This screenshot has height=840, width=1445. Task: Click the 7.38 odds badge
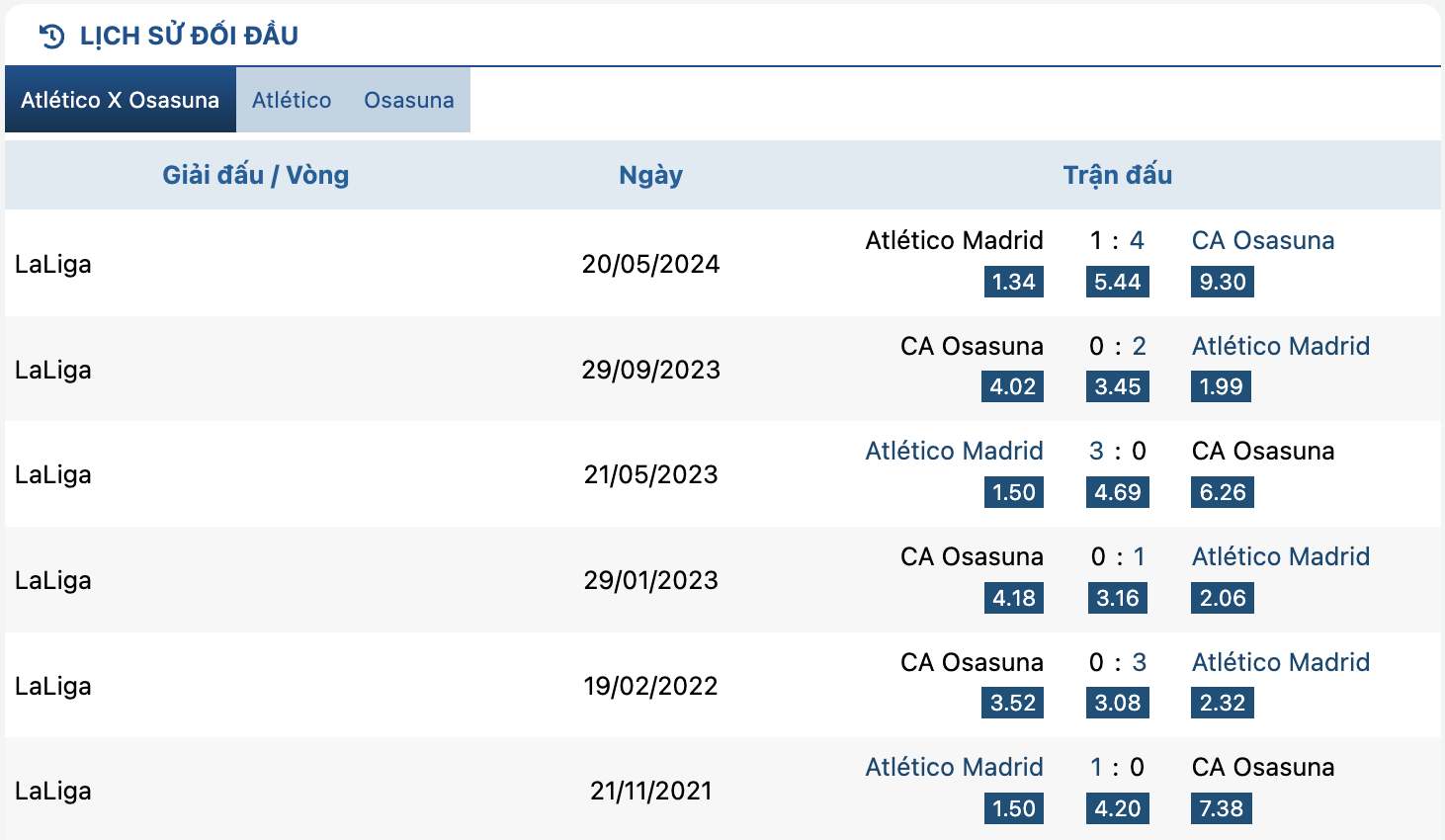(1222, 808)
